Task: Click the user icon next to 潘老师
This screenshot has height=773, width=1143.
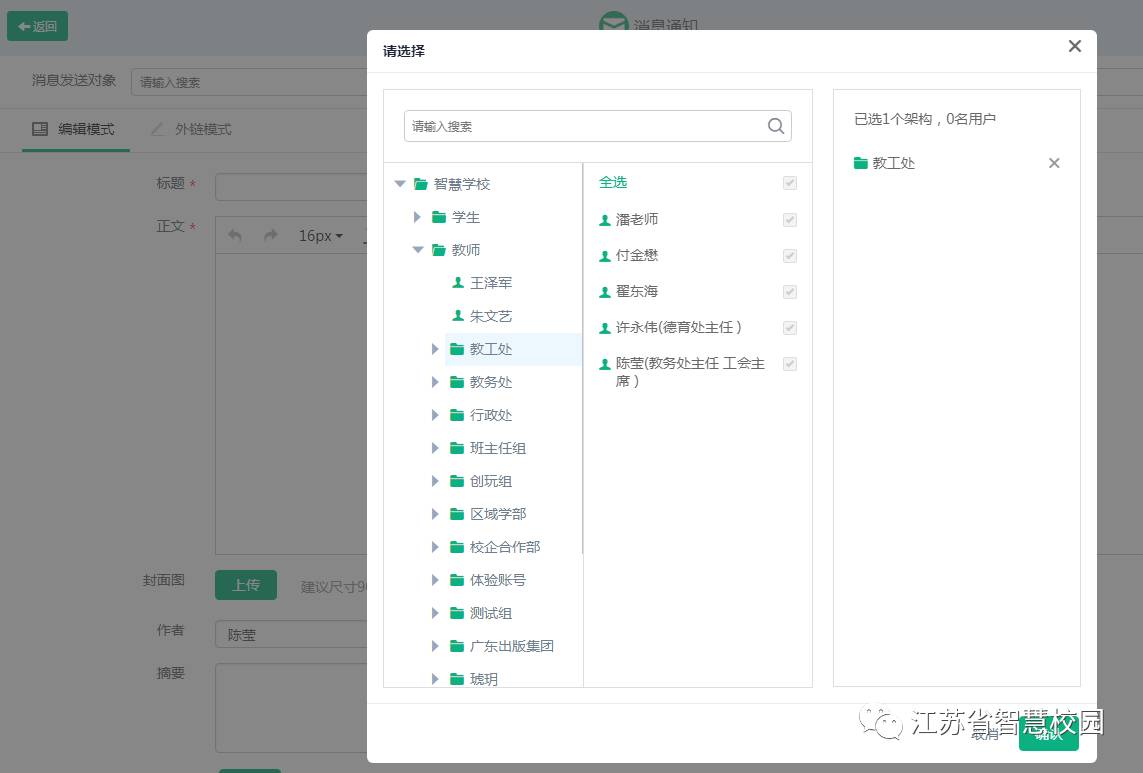Action: tap(604, 220)
